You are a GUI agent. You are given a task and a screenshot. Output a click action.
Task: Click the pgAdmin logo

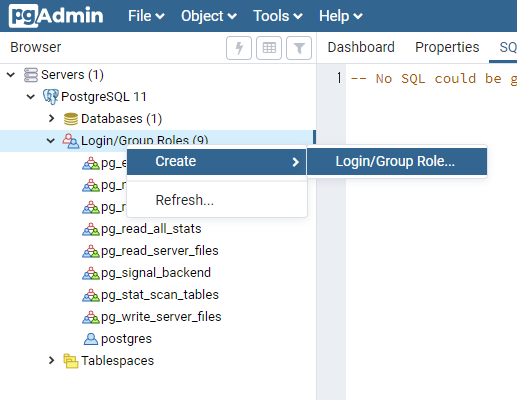[x=56, y=16]
